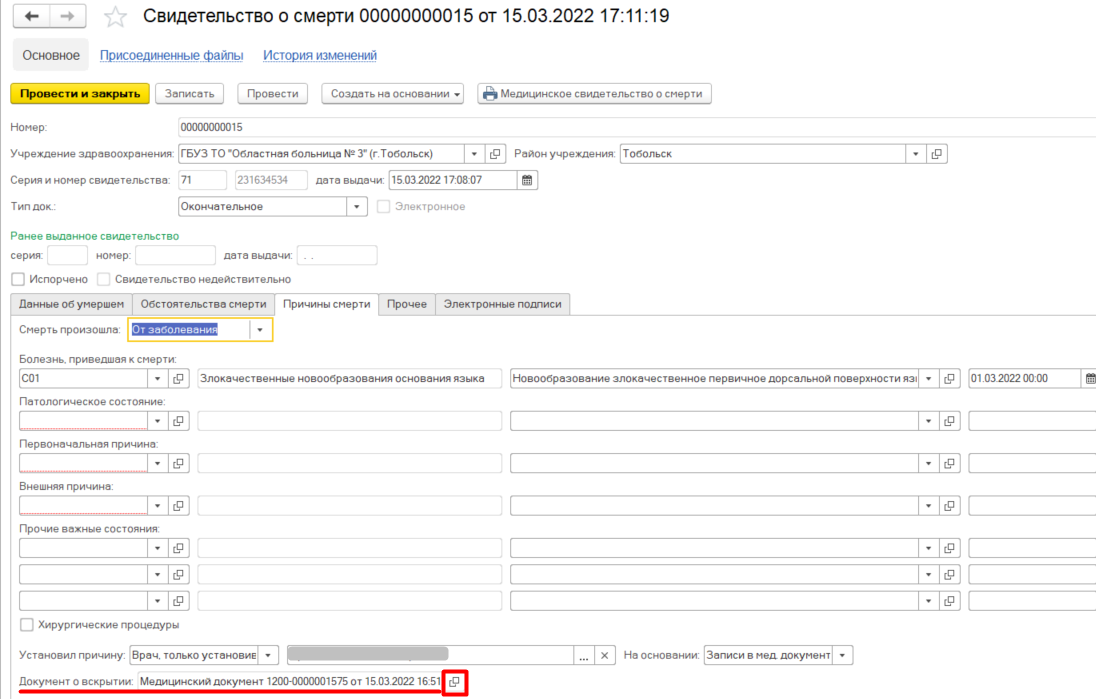Click the back navigation arrow
Viewport: 1096px width, 699px height.
click(x=31, y=17)
